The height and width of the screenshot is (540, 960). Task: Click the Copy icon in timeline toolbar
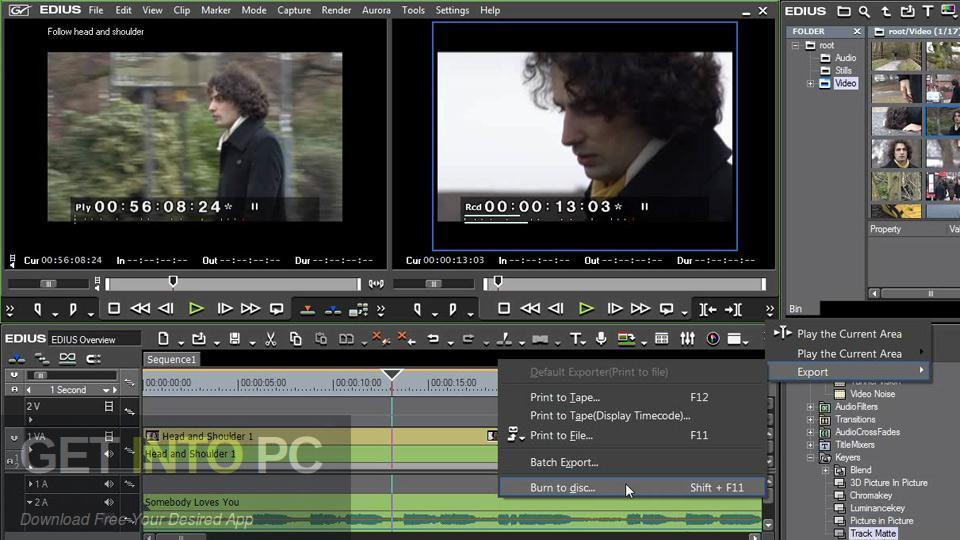295,339
